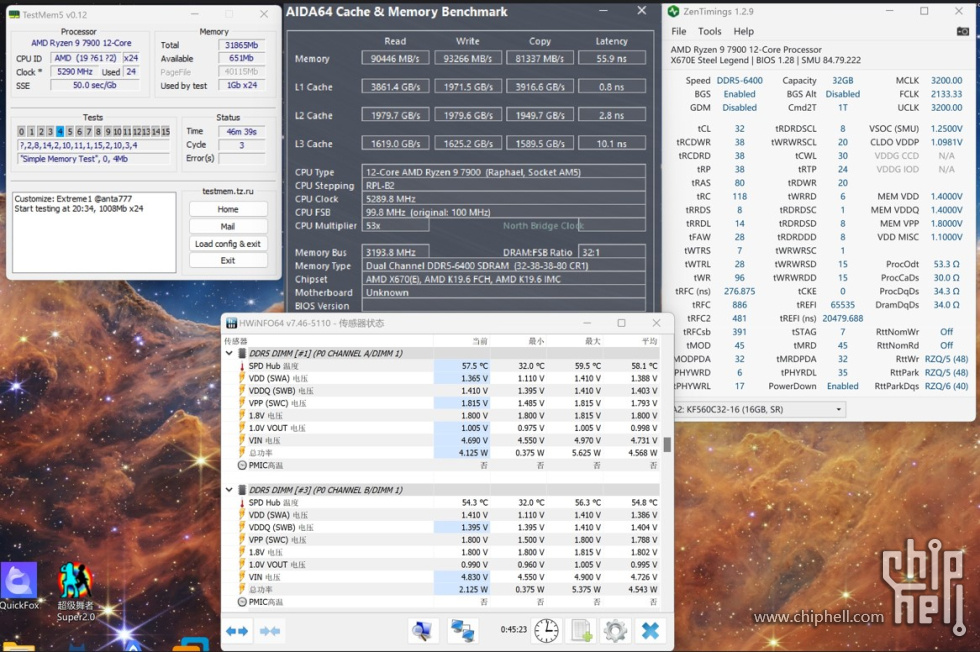
Task: Open ZenTimings Help menu
Action: coord(744,31)
